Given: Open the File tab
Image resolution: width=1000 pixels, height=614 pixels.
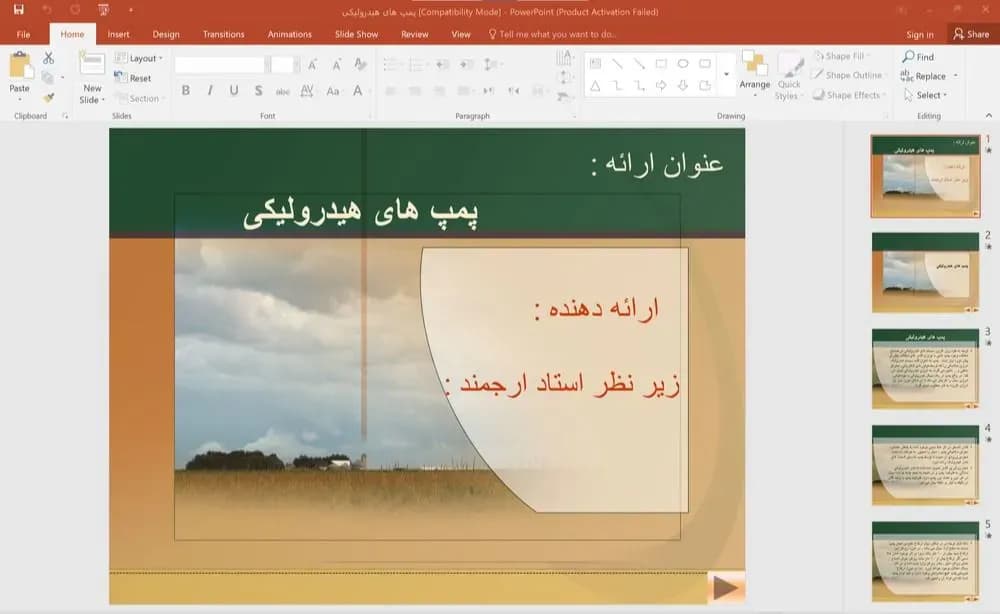Looking at the screenshot, I should click(24, 34).
